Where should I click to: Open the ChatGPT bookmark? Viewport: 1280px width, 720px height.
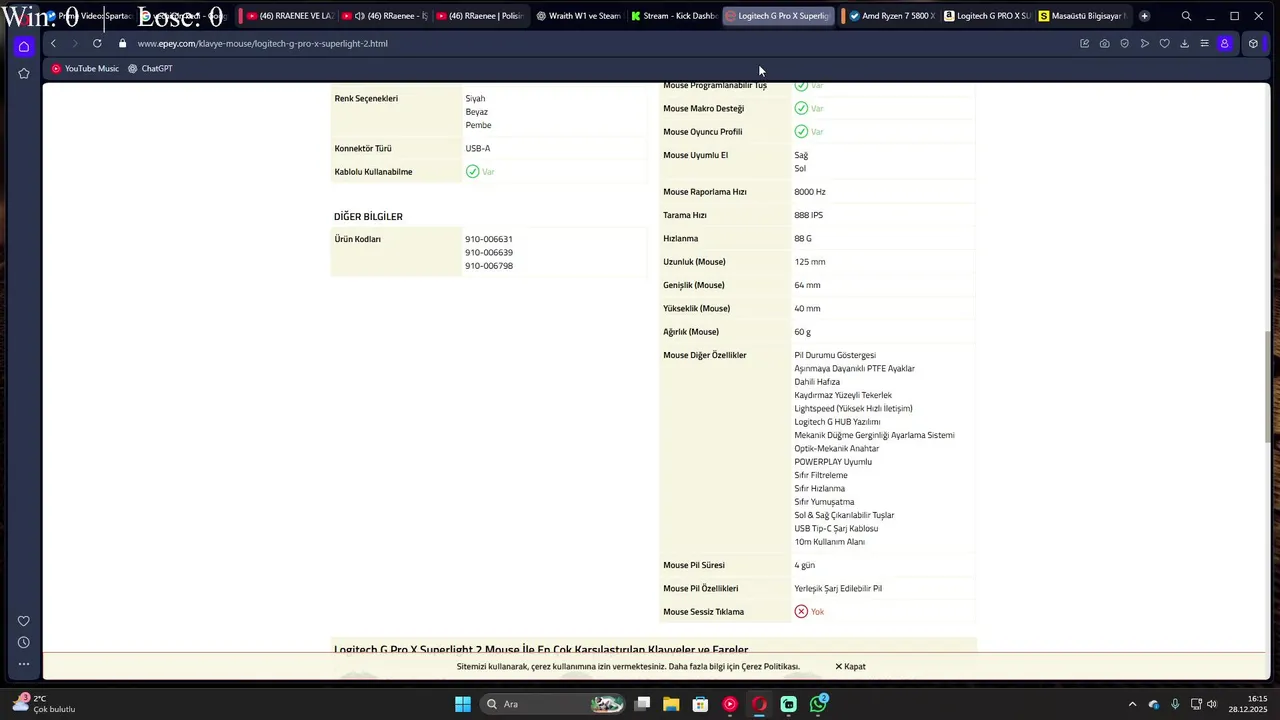pos(150,69)
